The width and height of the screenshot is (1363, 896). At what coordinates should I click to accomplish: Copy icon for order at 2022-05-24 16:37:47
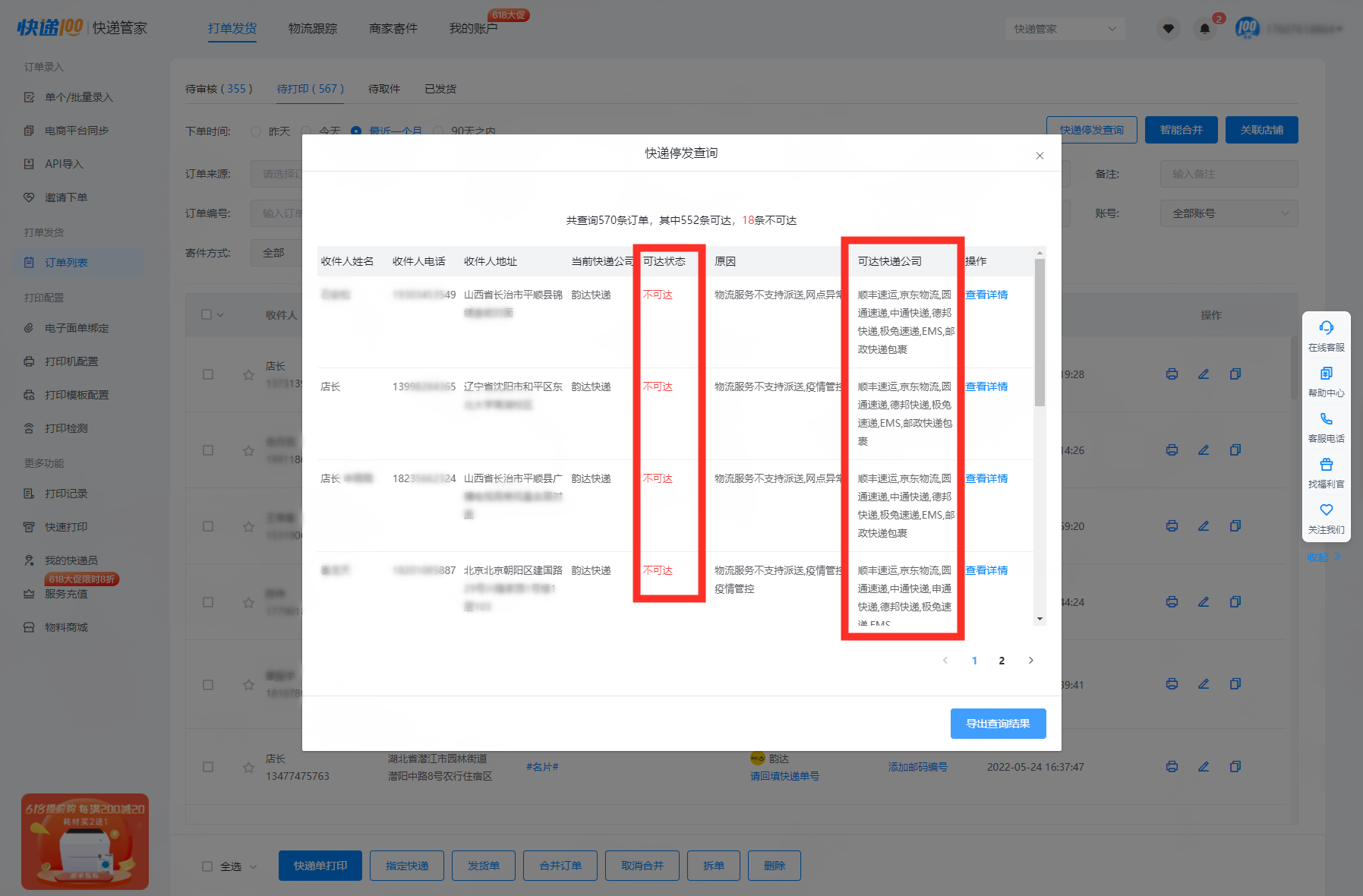click(x=1235, y=767)
